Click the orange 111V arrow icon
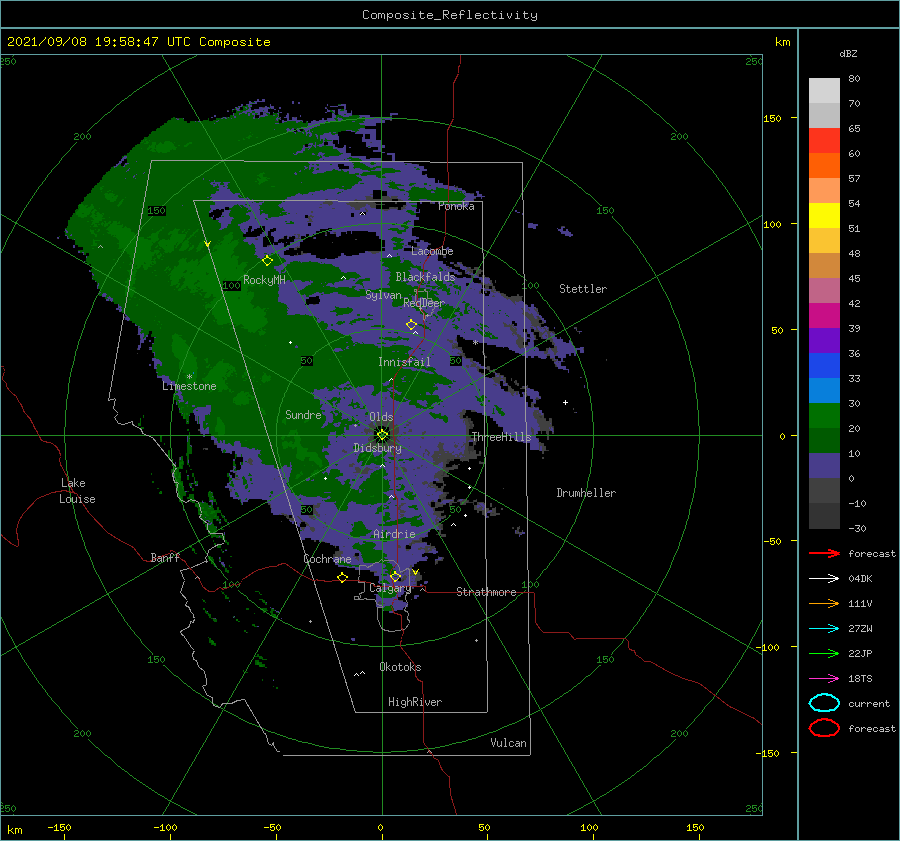 pos(824,603)
